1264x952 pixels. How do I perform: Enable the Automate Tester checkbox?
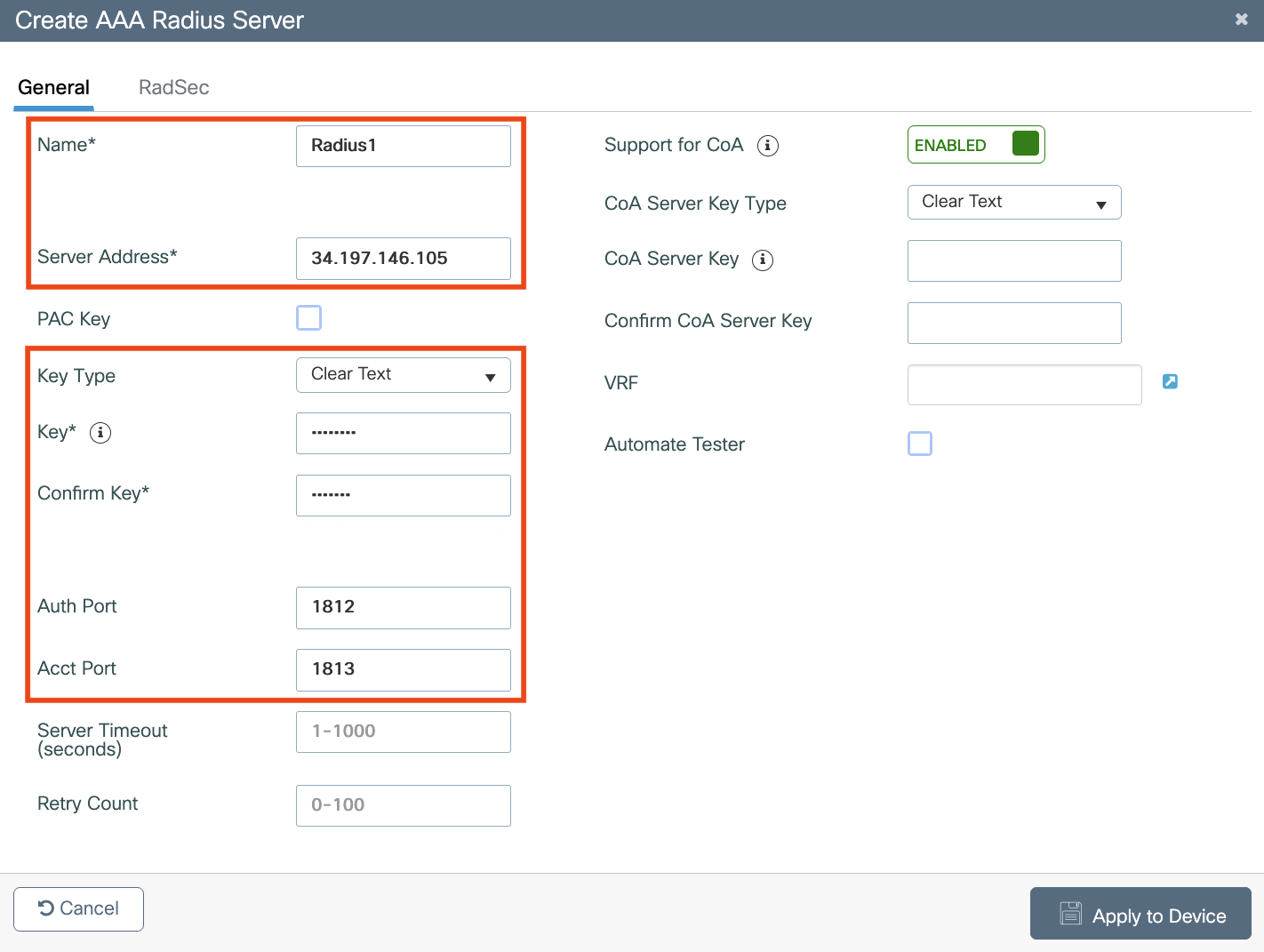pyautogui.click(x=919, y=444)
